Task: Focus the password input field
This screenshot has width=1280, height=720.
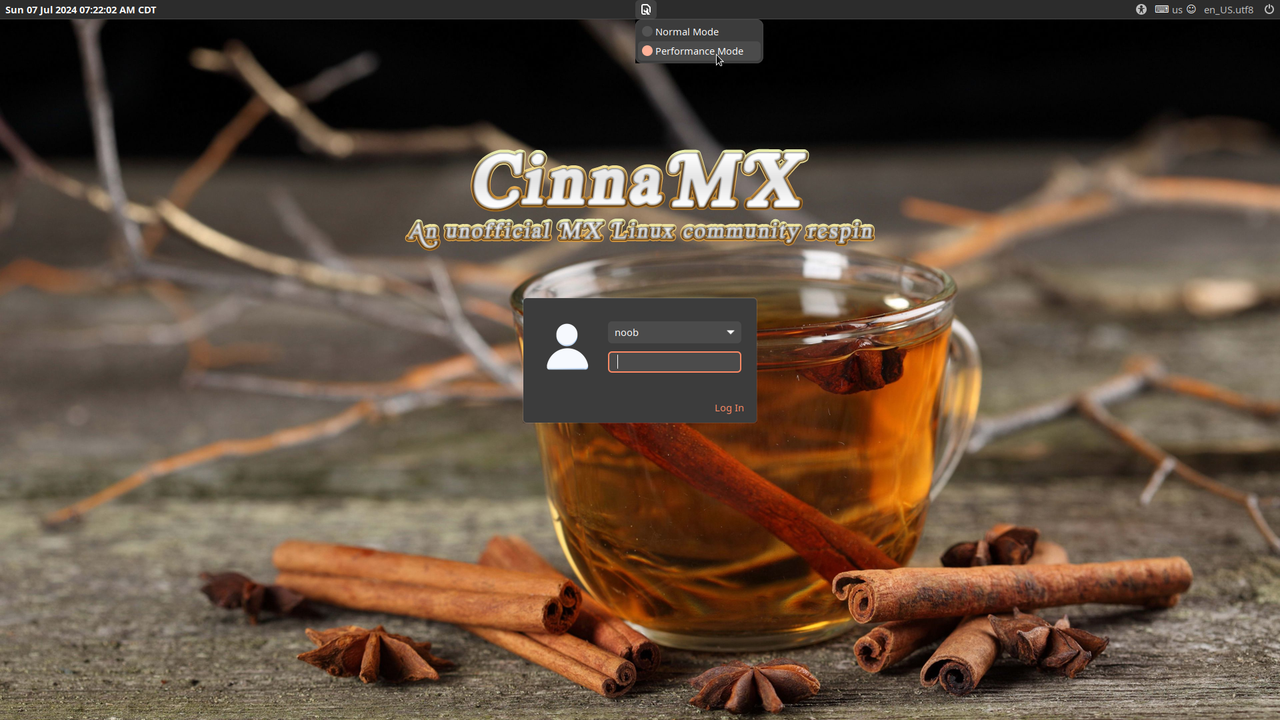Action: point(674,362)
